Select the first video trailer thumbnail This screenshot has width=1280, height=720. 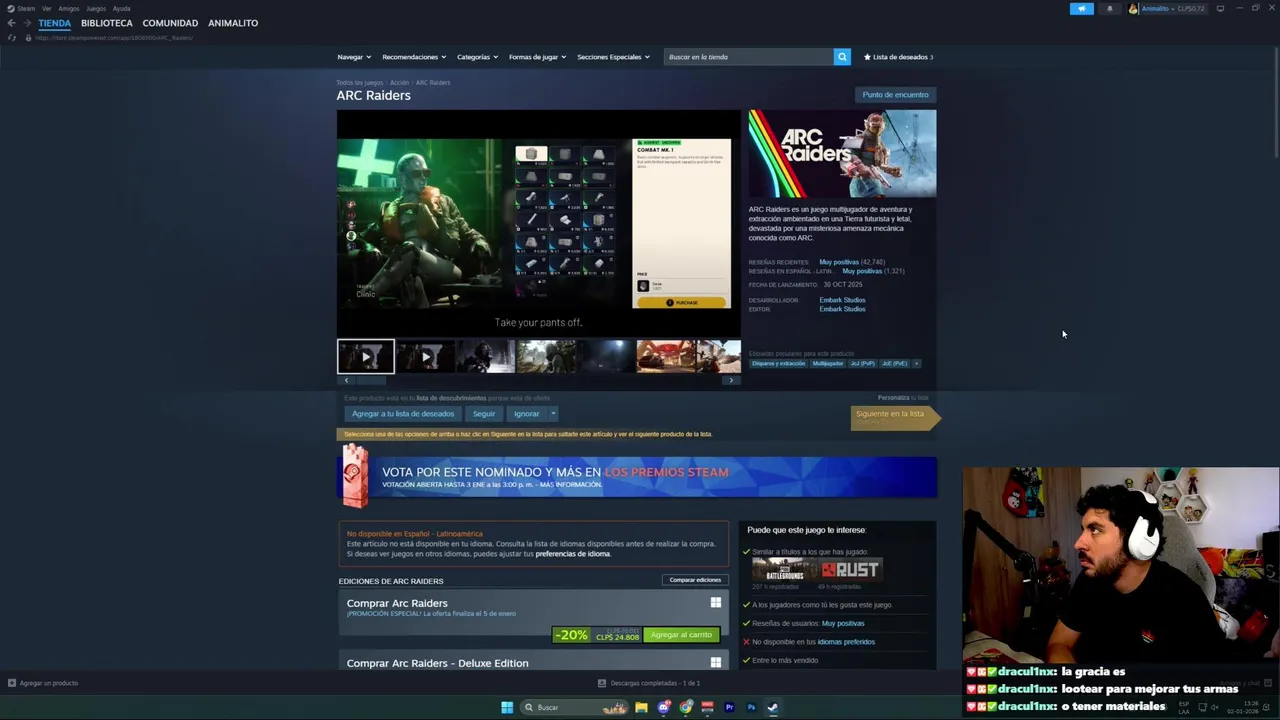(365, 356)
